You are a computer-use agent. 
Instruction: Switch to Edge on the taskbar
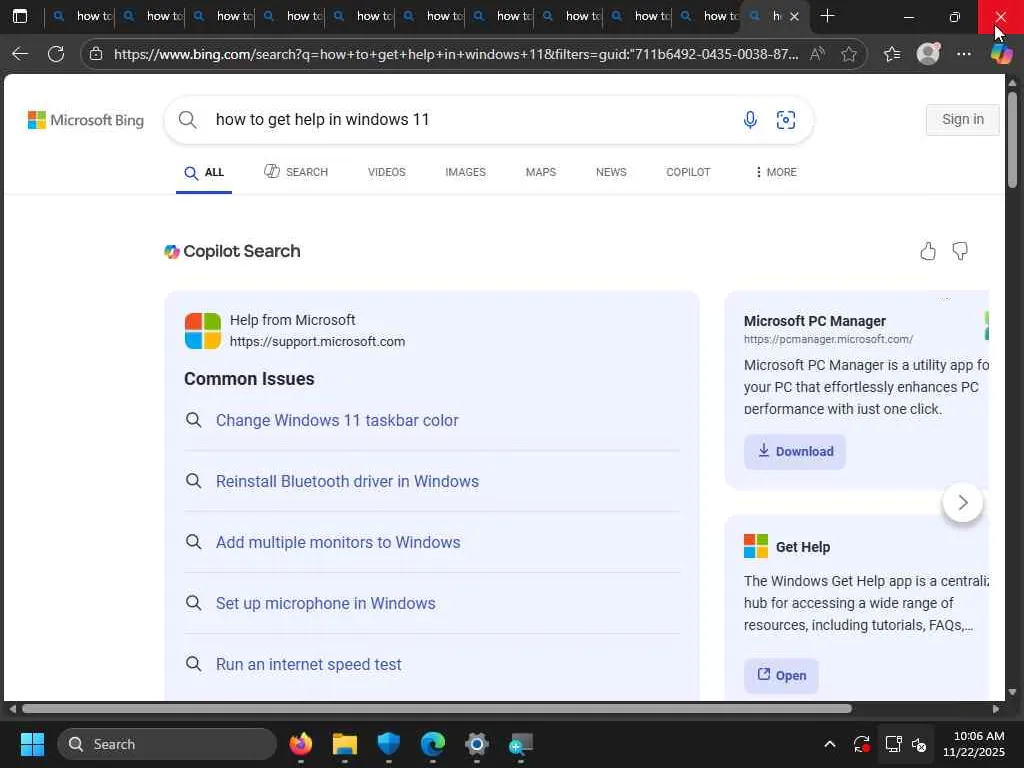pyautogui.click(x=432, y=744)
